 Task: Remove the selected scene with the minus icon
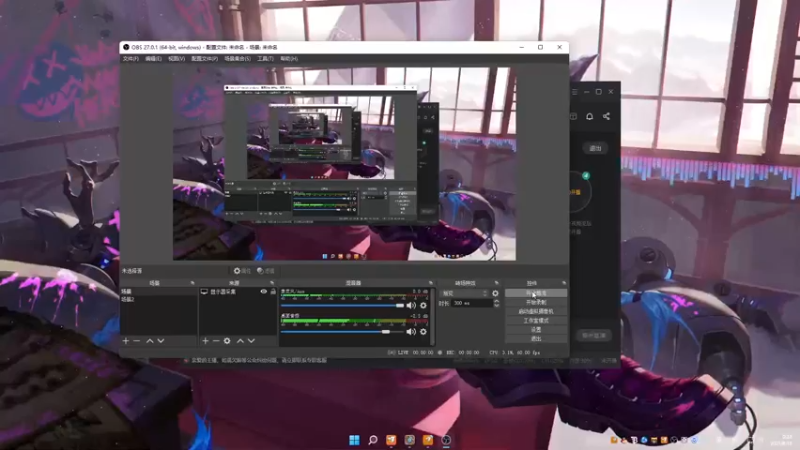coord(137,340)
